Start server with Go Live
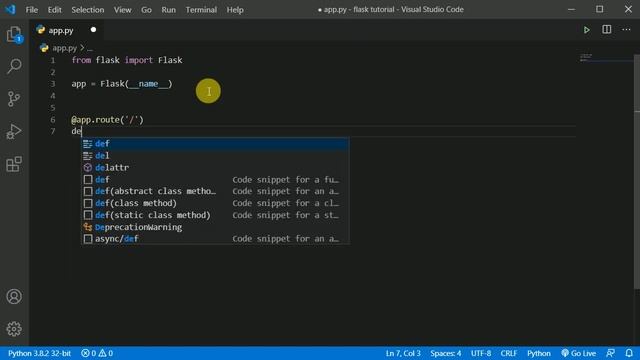 pos(578,353)
